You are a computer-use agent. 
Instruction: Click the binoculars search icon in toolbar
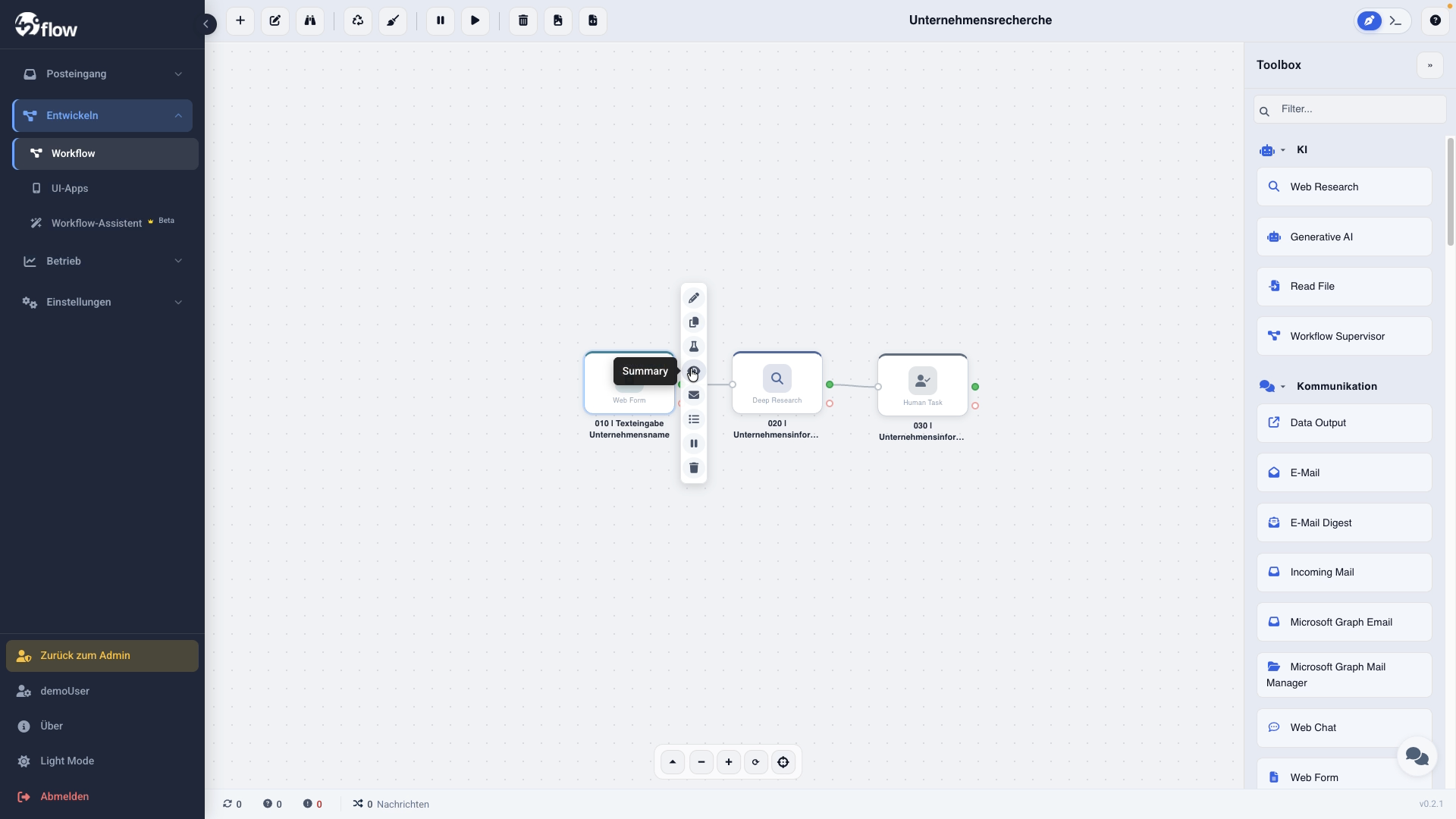[310, 20]
